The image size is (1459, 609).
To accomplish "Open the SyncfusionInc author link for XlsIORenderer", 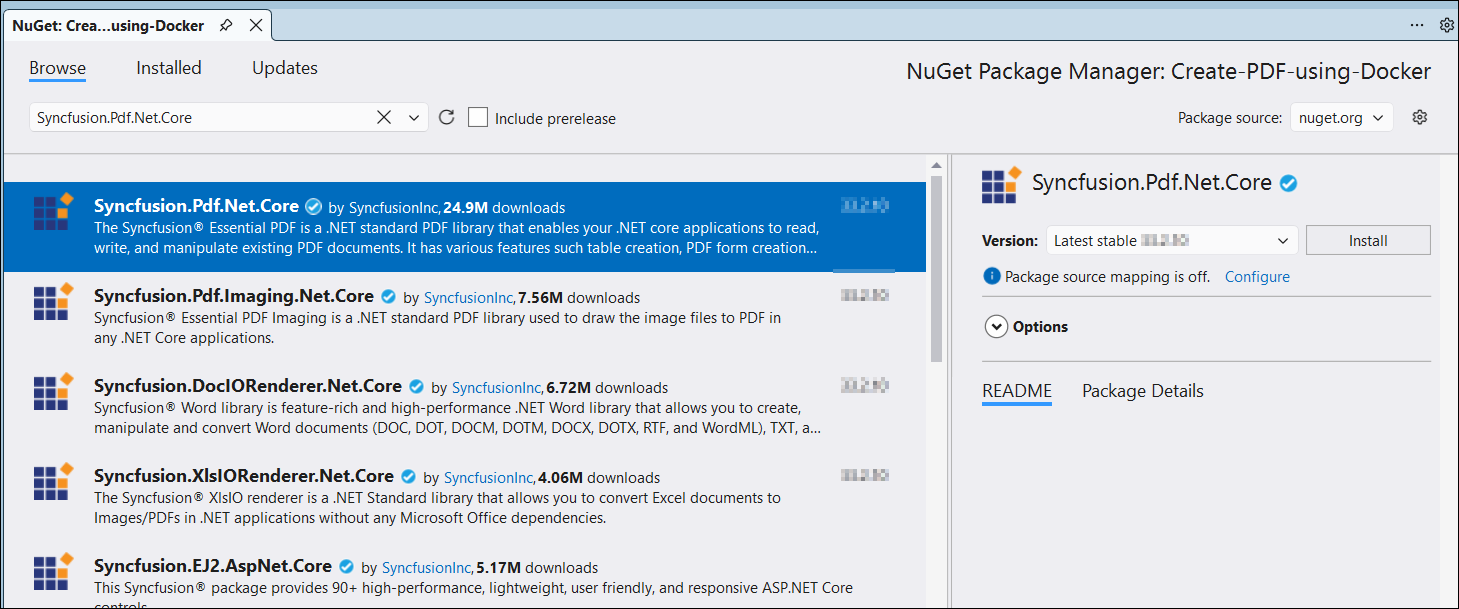I will click(490, 478).
